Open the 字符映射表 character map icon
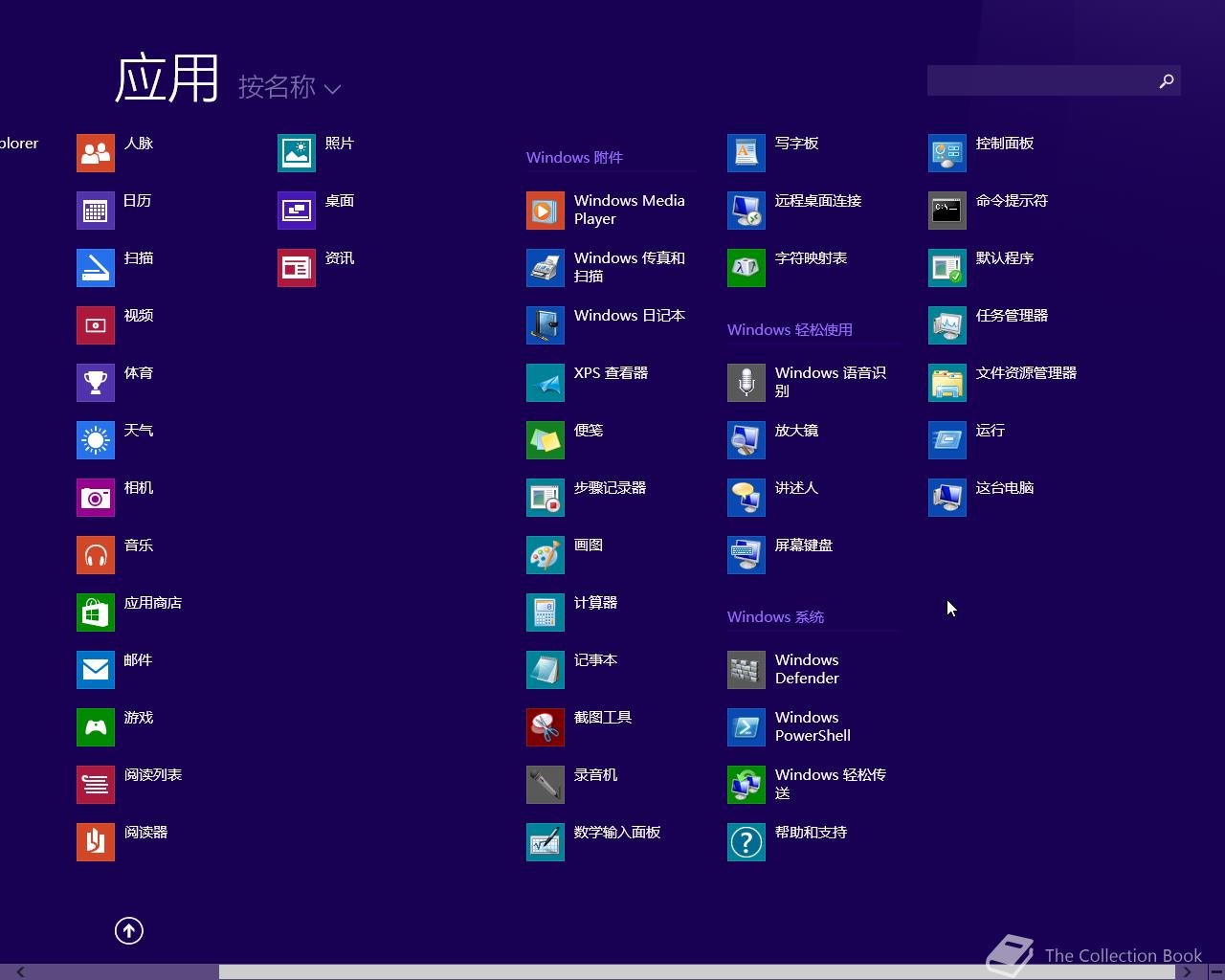The height and width of the screenshot is (980, 1225). coord(746,268)
